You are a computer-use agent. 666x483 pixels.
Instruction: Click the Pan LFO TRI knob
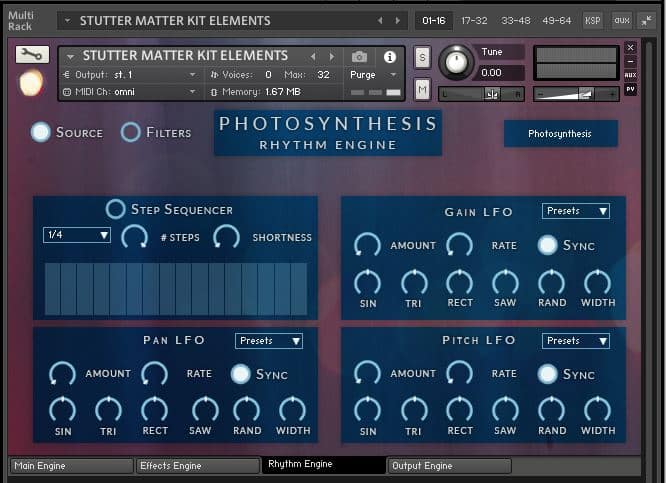tap(108, 410)
